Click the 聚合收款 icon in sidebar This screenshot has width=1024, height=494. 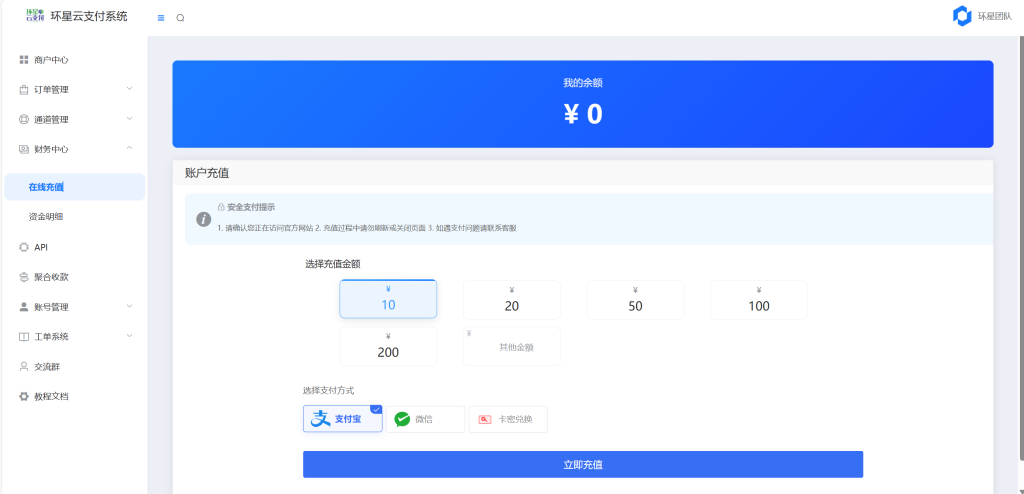pos(24,277)
